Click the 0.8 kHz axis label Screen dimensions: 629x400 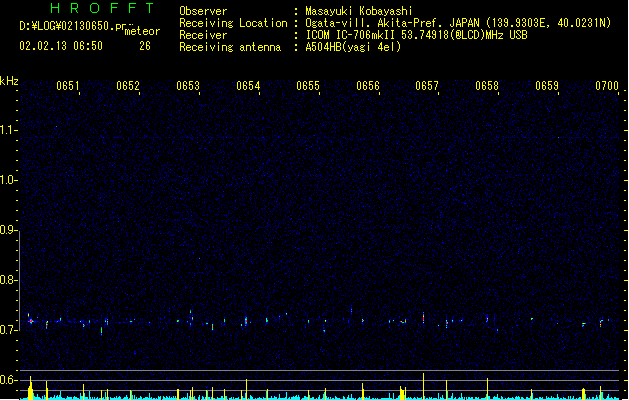[x=8, y=280]
